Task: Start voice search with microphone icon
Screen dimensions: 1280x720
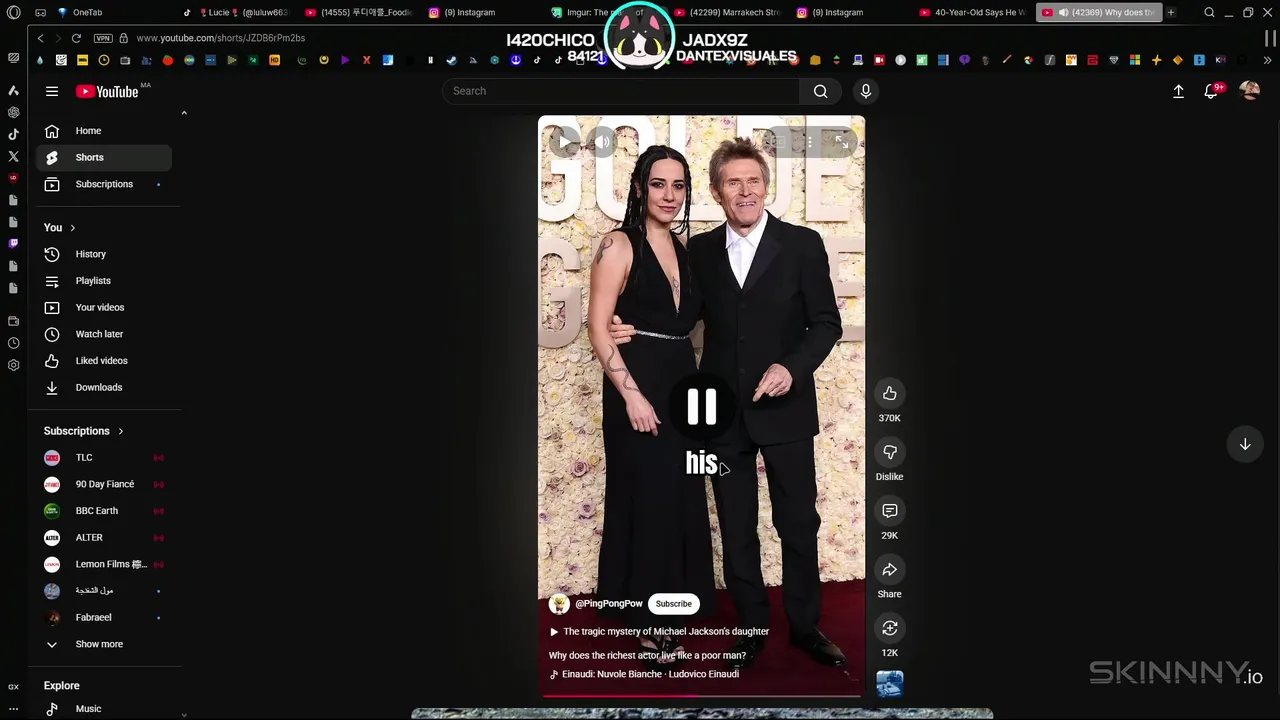Action: point(866,91)
